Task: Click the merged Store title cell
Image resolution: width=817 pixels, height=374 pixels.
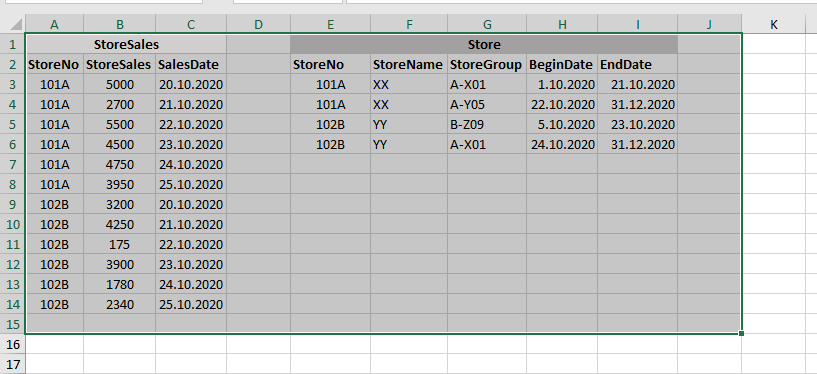Action: [x=484, y=44]
